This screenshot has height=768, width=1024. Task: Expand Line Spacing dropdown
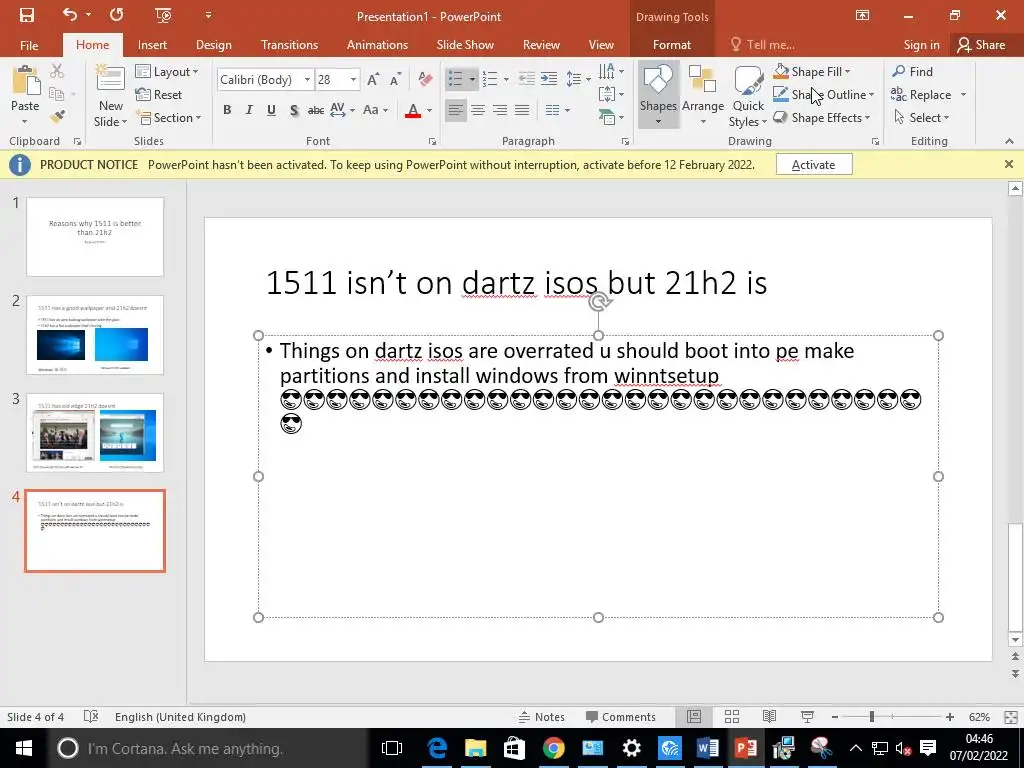click(x=578, y=79)
